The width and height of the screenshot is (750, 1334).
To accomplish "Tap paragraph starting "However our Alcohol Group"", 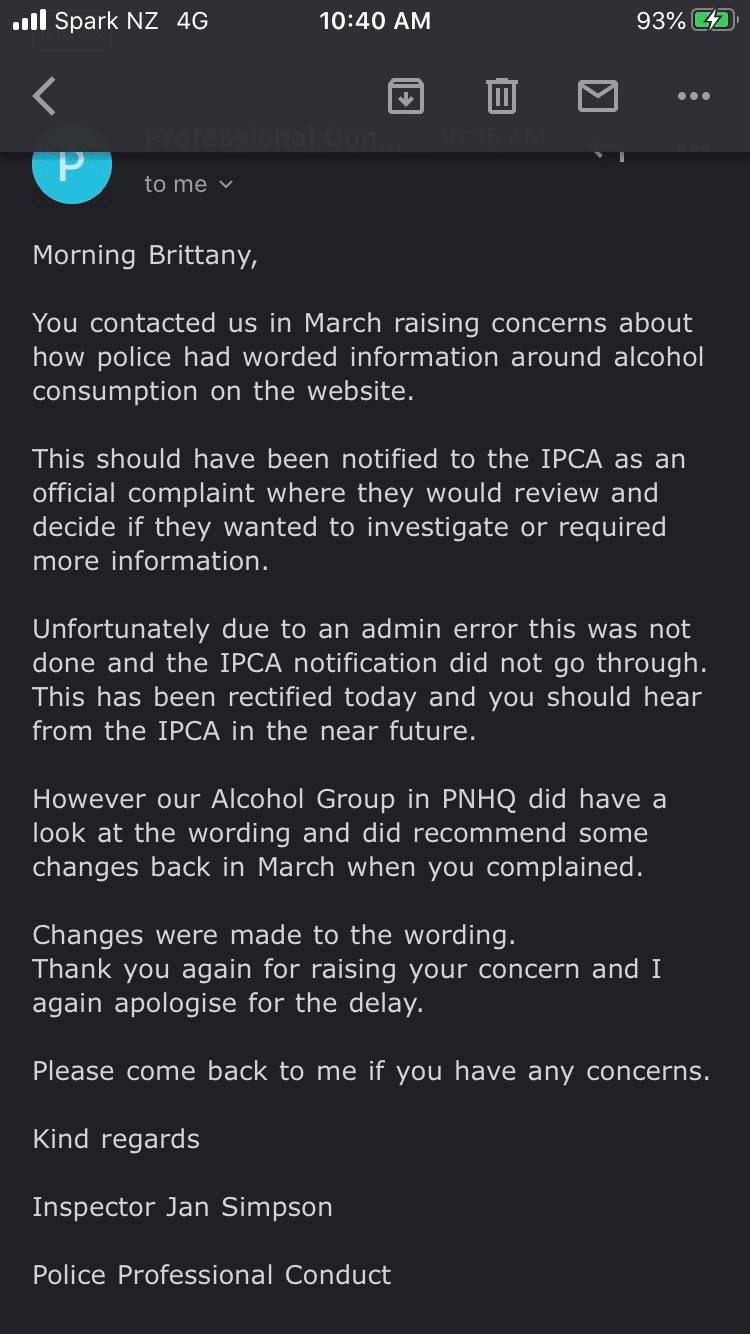I will [x=349, y=833].
